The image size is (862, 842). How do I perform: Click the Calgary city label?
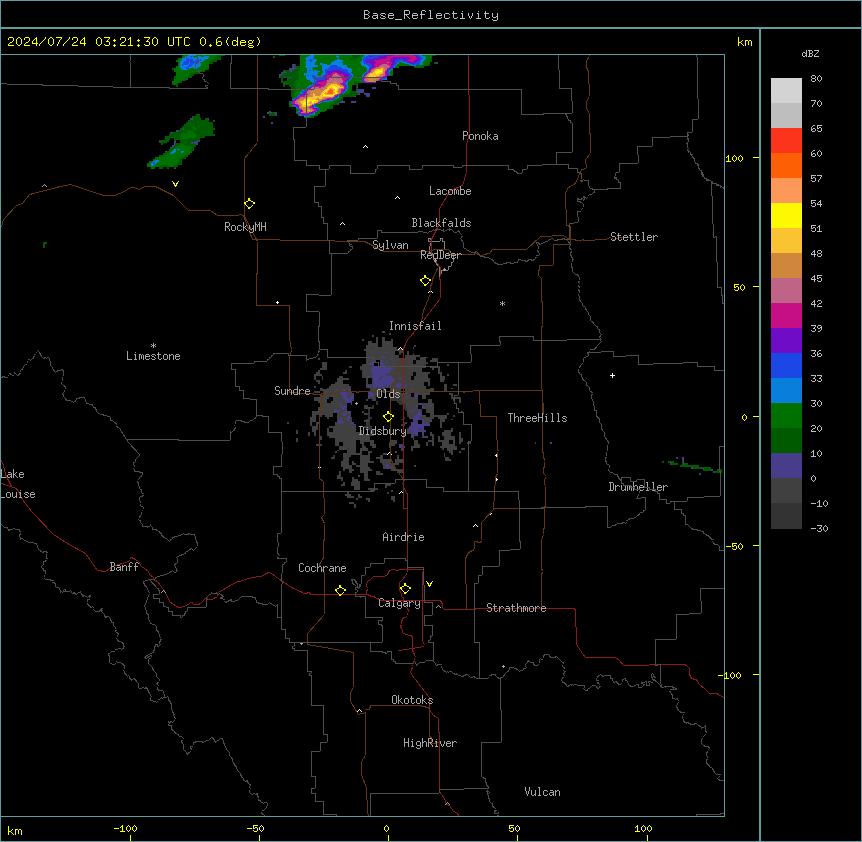[x=399, y=603]
